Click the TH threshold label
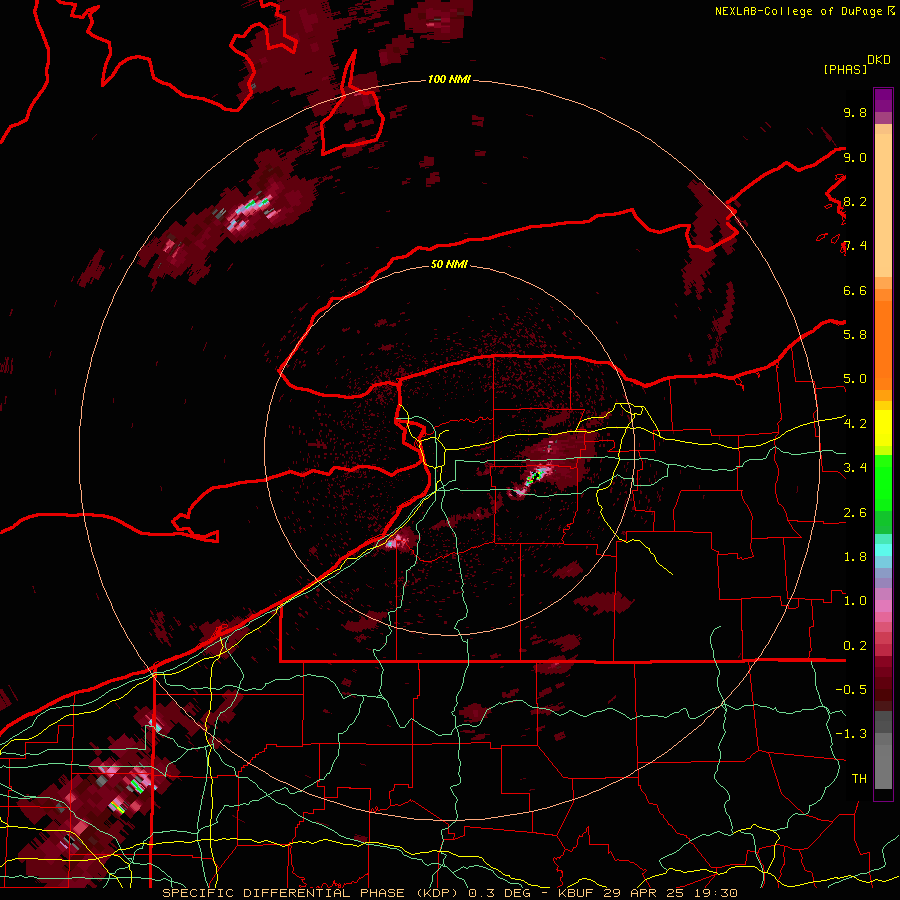900x900 pixels. tap(859, 778)
